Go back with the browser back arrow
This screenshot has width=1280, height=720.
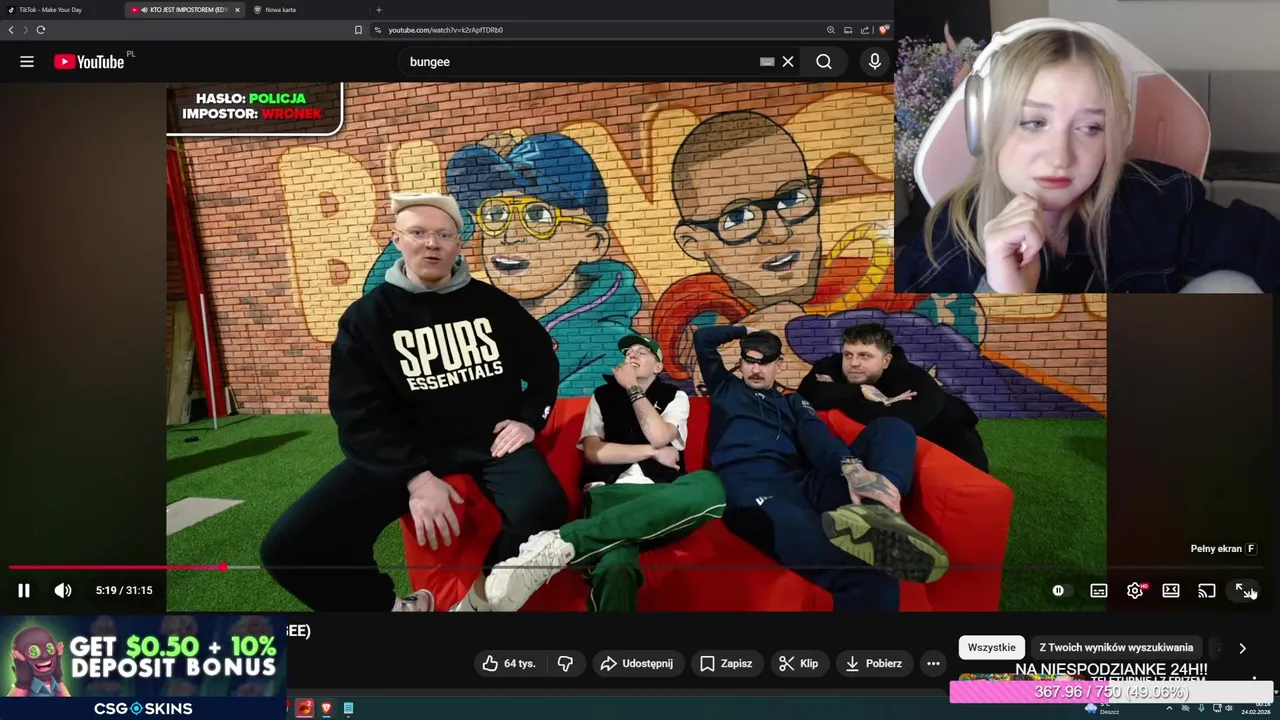11,30
